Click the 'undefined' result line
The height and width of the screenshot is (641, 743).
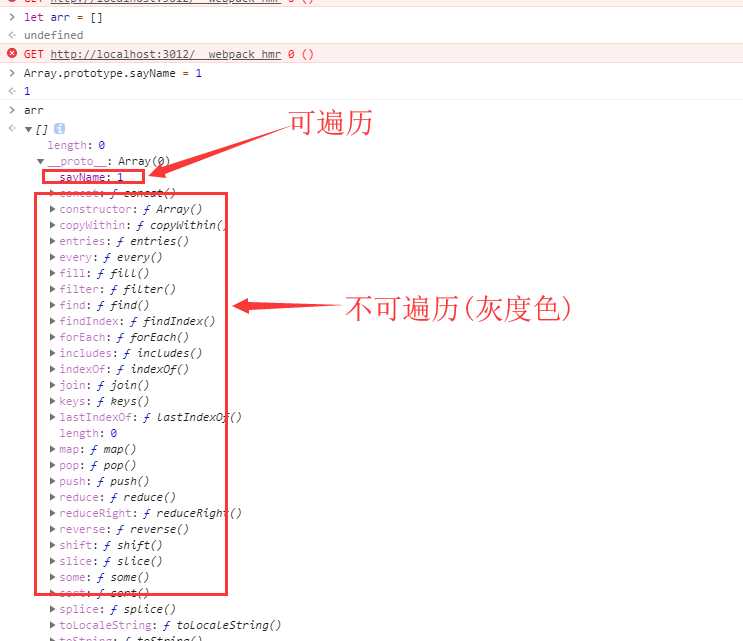pos(54,36)
